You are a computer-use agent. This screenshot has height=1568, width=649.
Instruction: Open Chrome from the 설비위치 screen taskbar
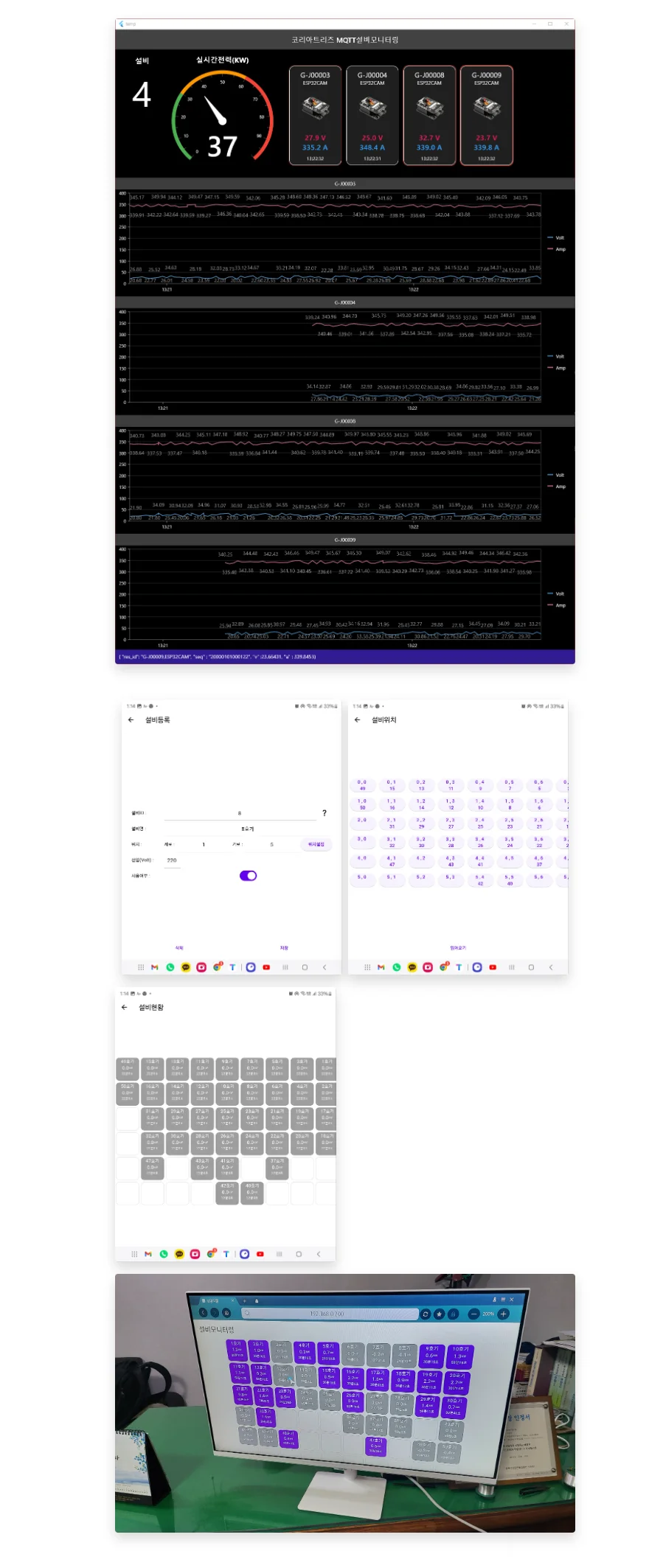[443, 967]
